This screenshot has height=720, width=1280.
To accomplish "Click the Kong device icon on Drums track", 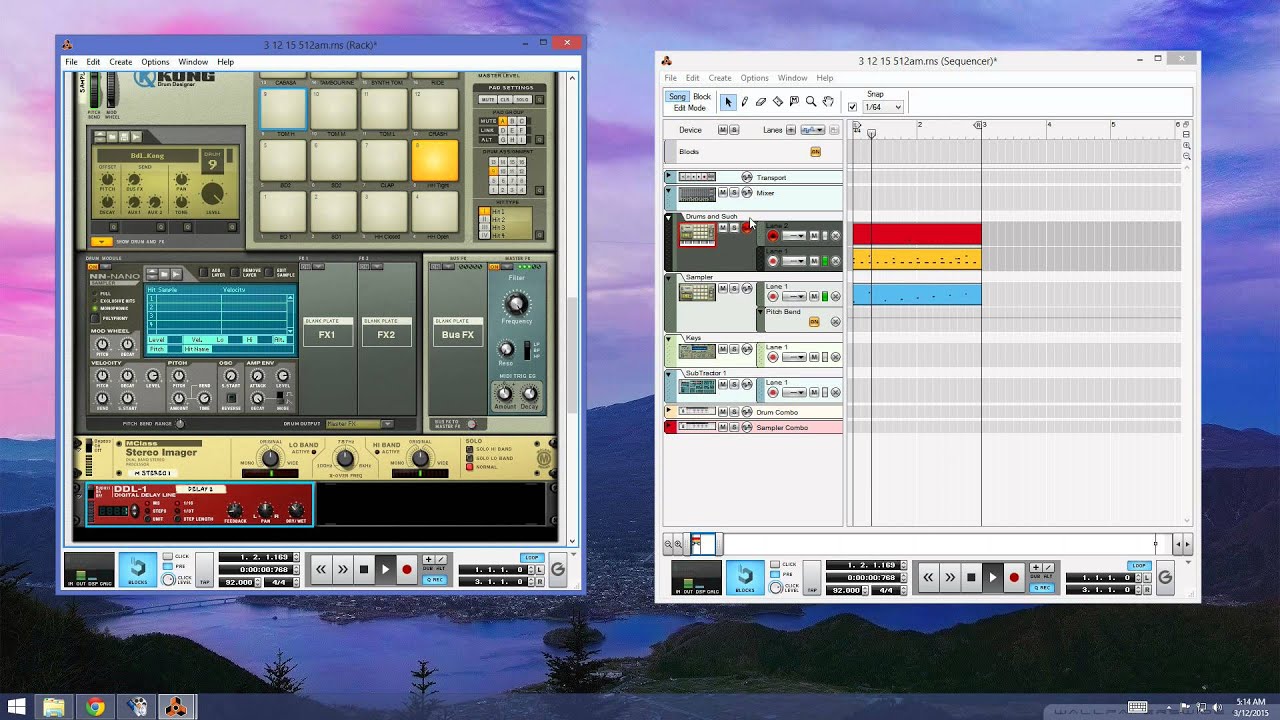I will (697, 235).
